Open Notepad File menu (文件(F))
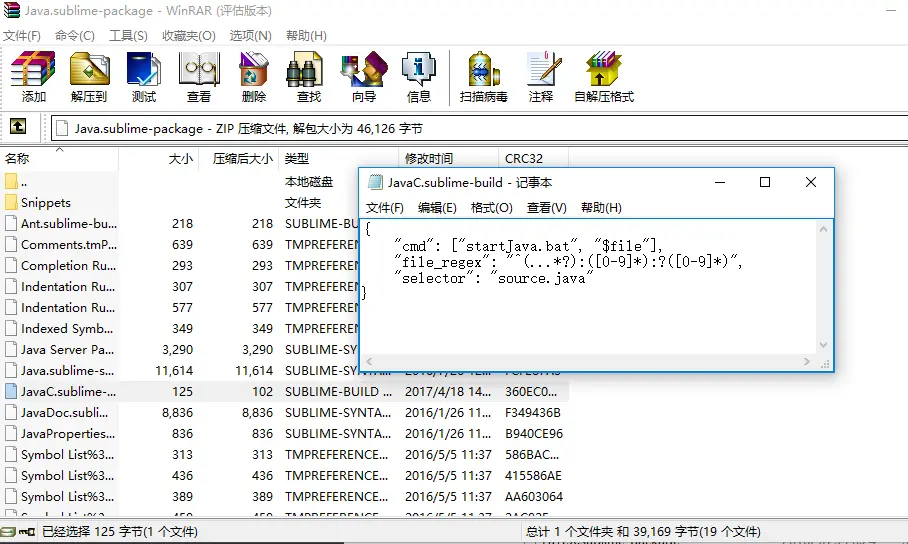 pos(385,207)
